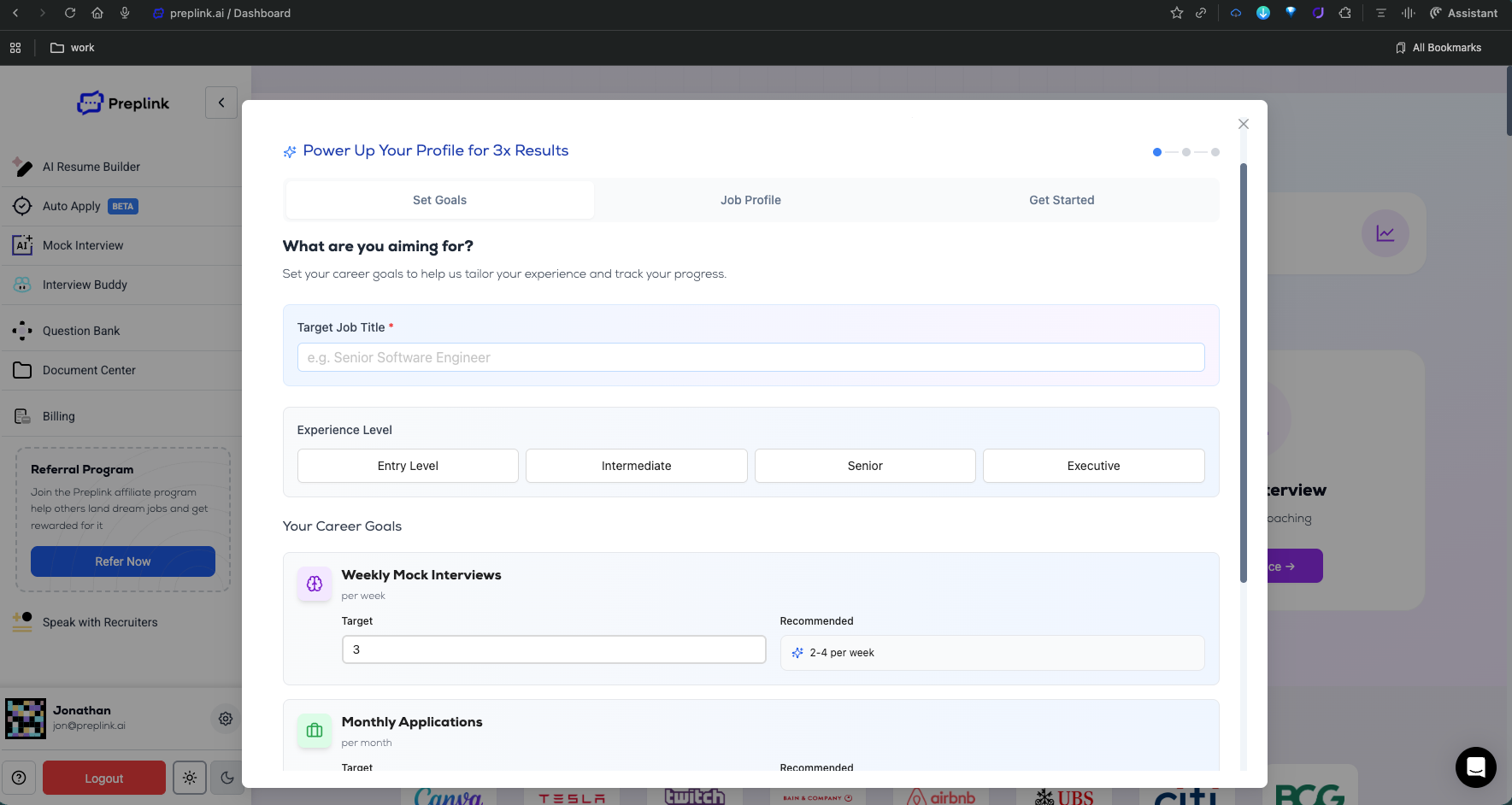Viewport: 1512px width, 805px height.
Task: Copy page link with the link icon
Action: pyautogui.click(x=1201, y=13)
